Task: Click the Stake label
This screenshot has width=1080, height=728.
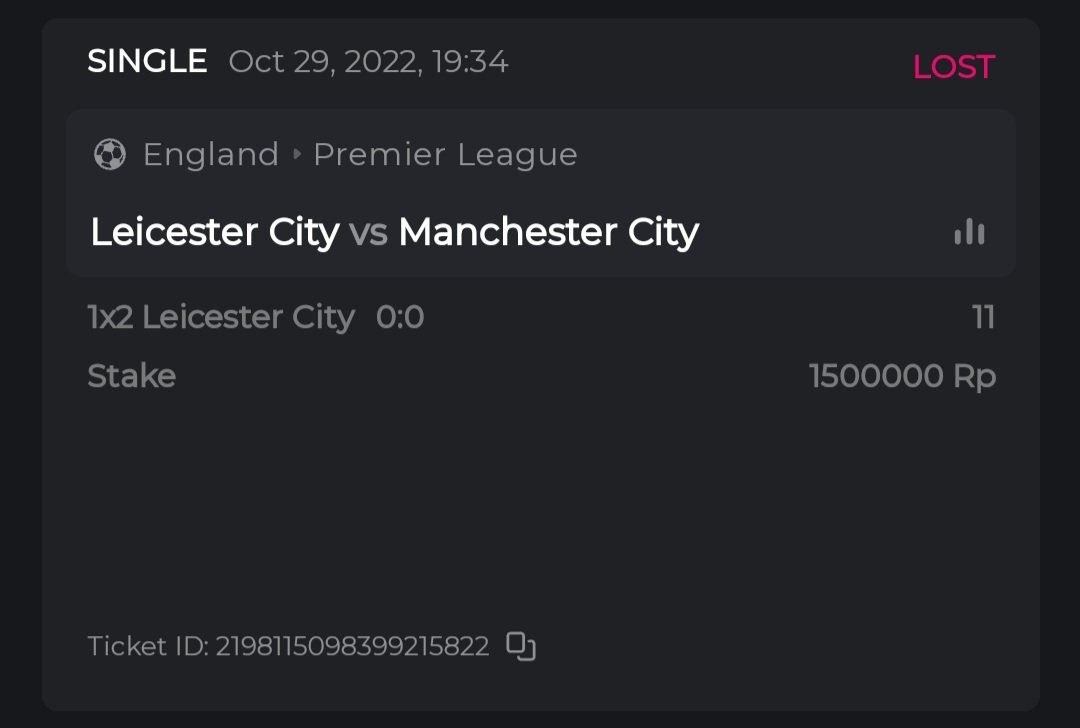Action: pos(132,376)
